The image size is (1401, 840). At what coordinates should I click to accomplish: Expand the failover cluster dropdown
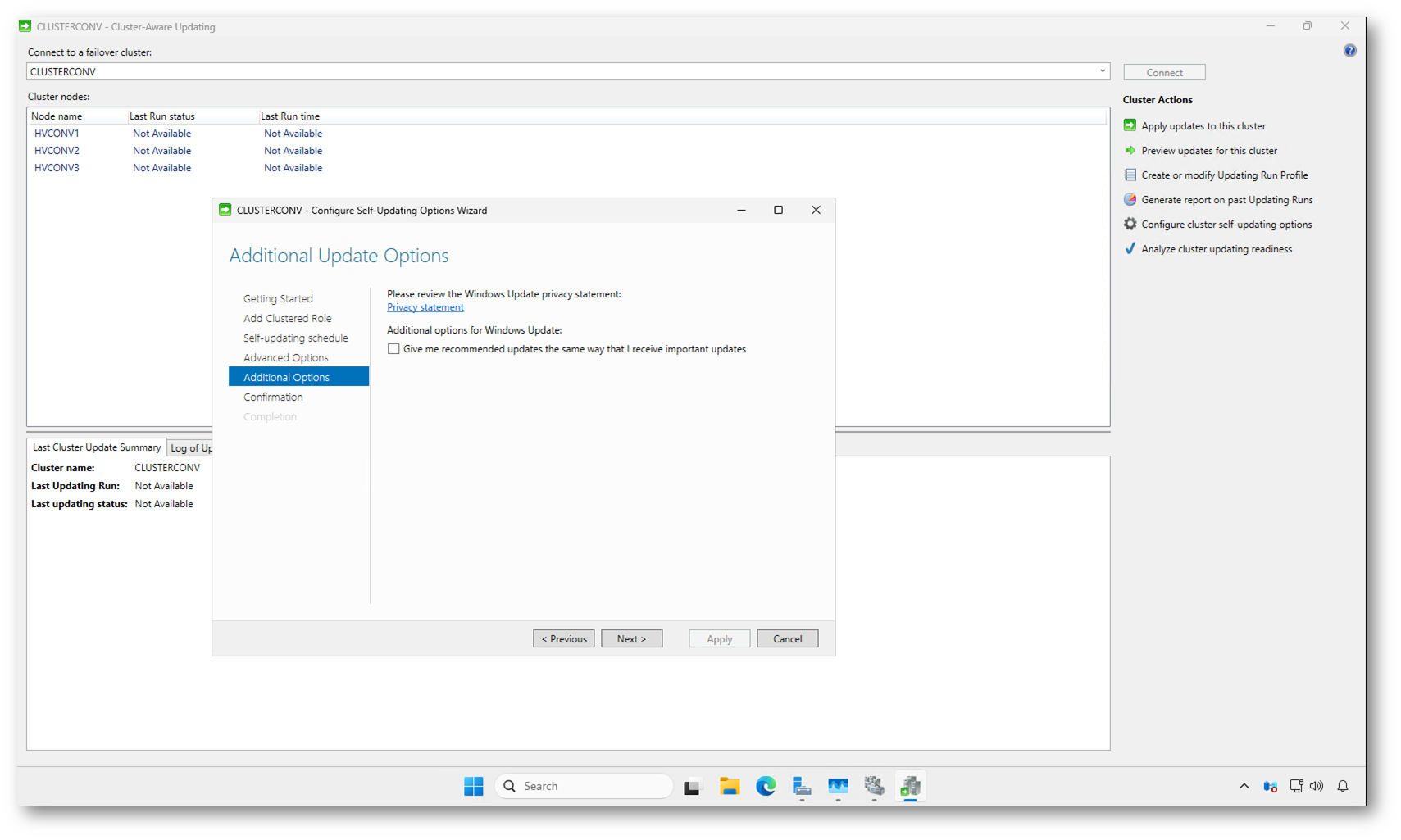click(1102, 71)
